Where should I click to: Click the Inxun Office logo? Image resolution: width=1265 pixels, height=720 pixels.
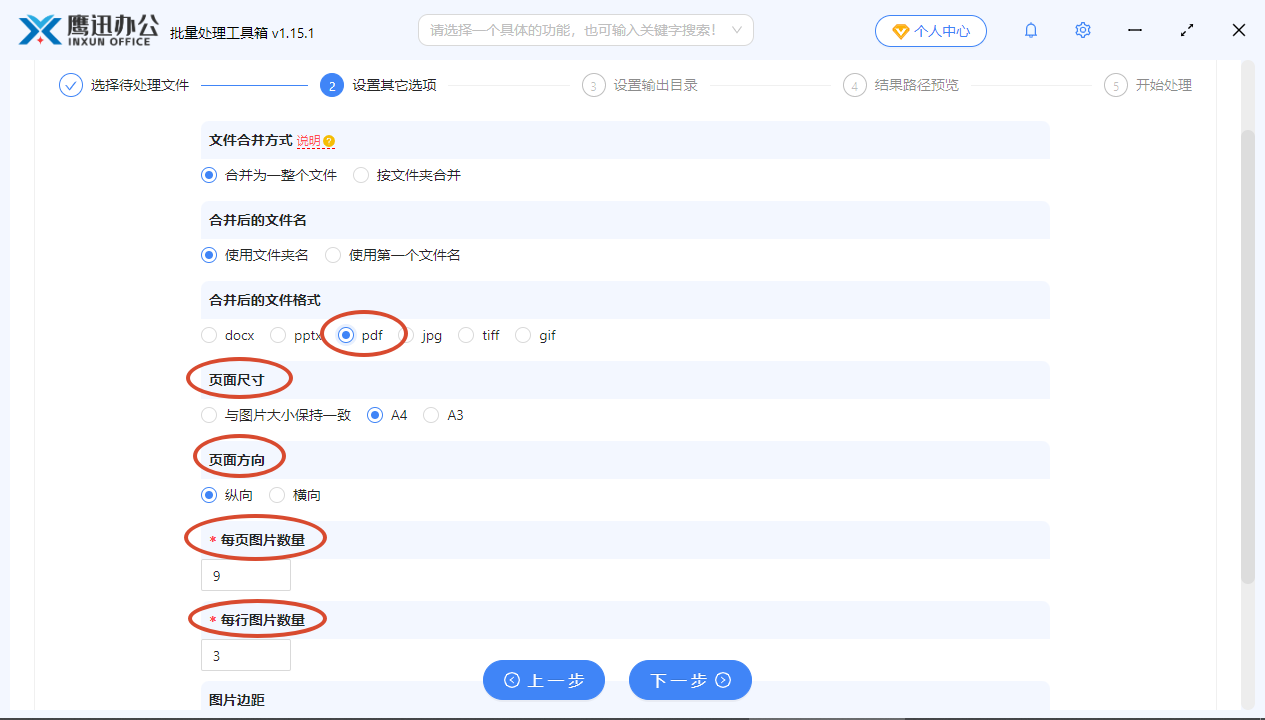(88, 30)
